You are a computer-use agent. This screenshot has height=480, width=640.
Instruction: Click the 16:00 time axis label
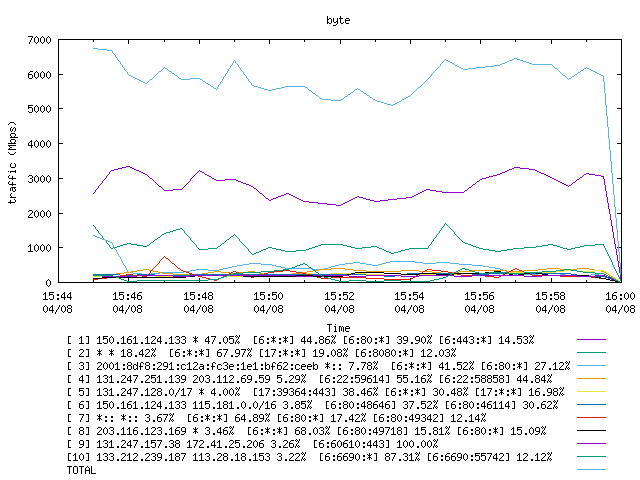pos(620,296)
